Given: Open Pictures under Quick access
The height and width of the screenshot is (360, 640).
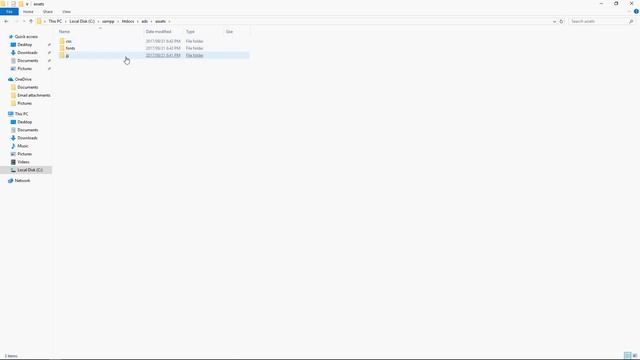Looking at the screenshot, I should coord(24,69).
